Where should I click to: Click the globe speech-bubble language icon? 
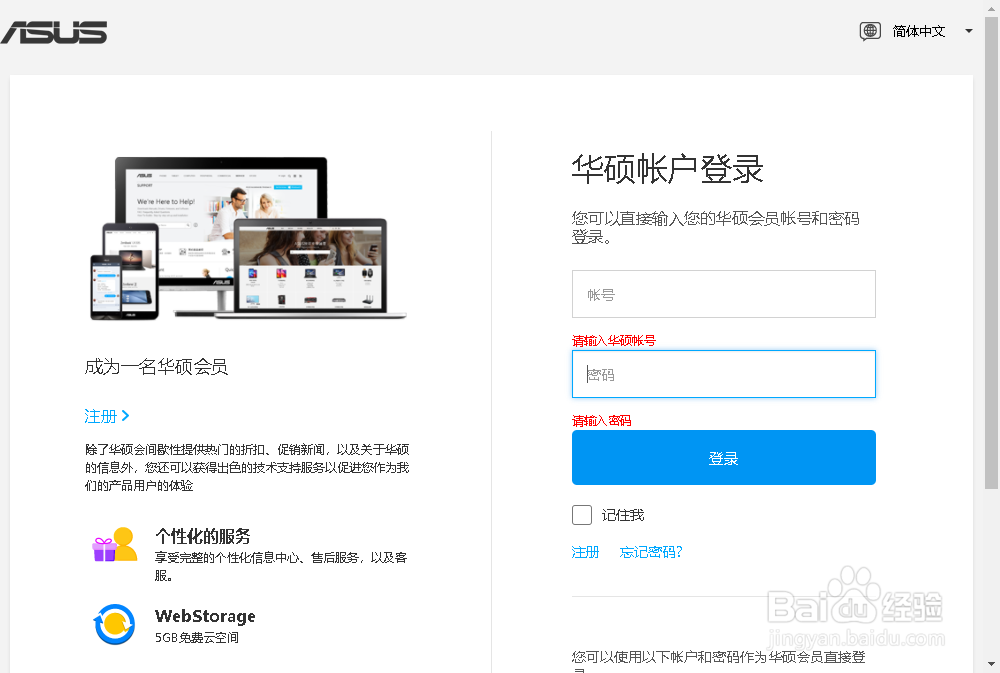869,31
